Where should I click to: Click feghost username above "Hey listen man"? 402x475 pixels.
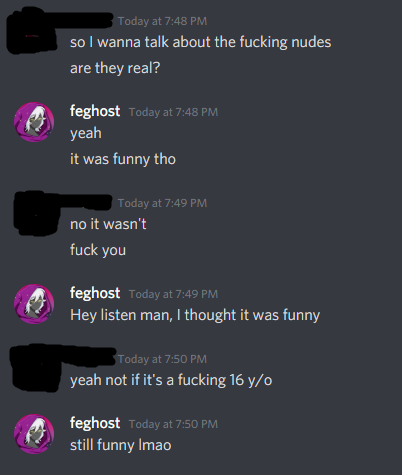tap(95, 293)
